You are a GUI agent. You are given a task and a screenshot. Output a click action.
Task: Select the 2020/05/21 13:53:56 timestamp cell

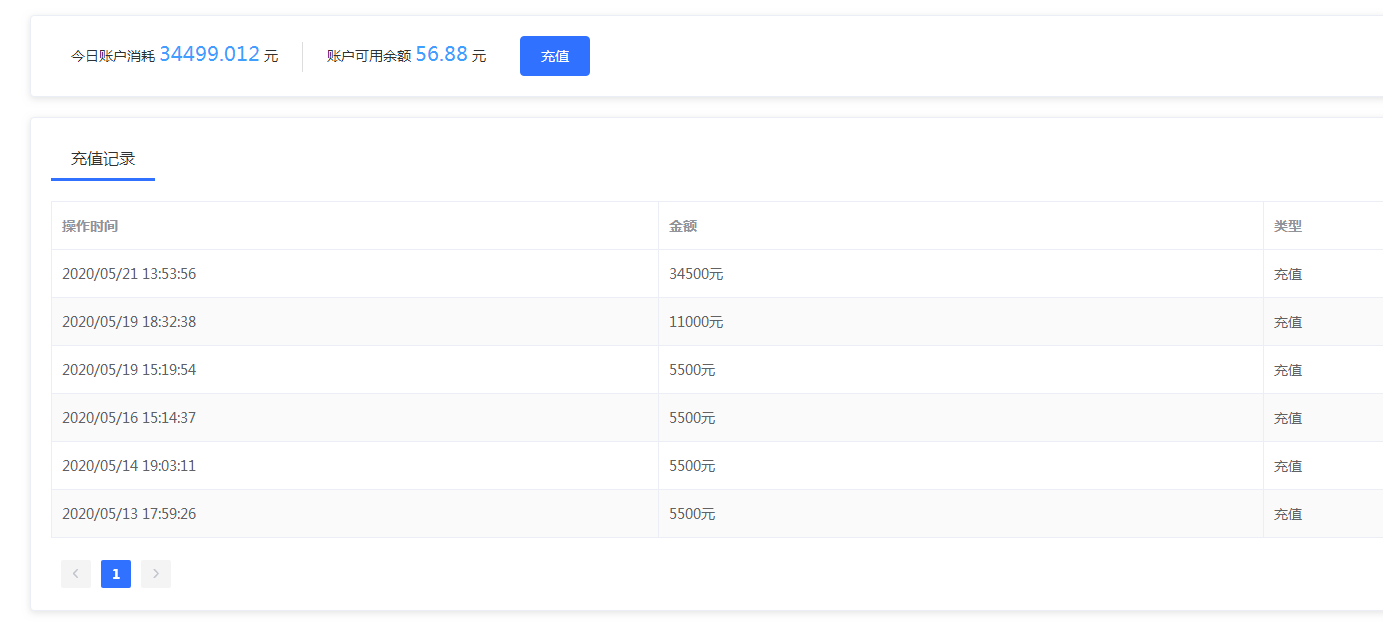pyautogui.click(x=129, y=274)
